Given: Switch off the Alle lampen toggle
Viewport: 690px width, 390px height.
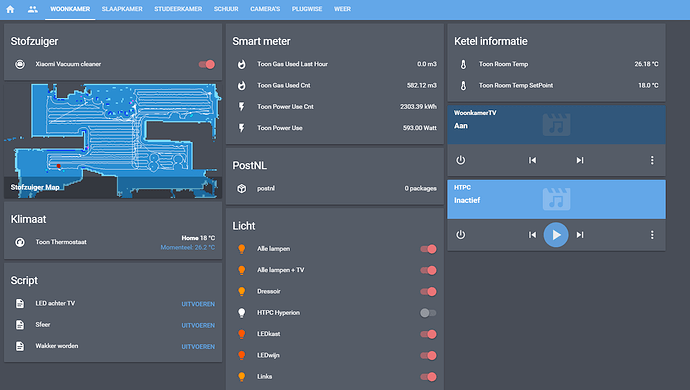Looking at the screenshot, I should tap(428, 249).
